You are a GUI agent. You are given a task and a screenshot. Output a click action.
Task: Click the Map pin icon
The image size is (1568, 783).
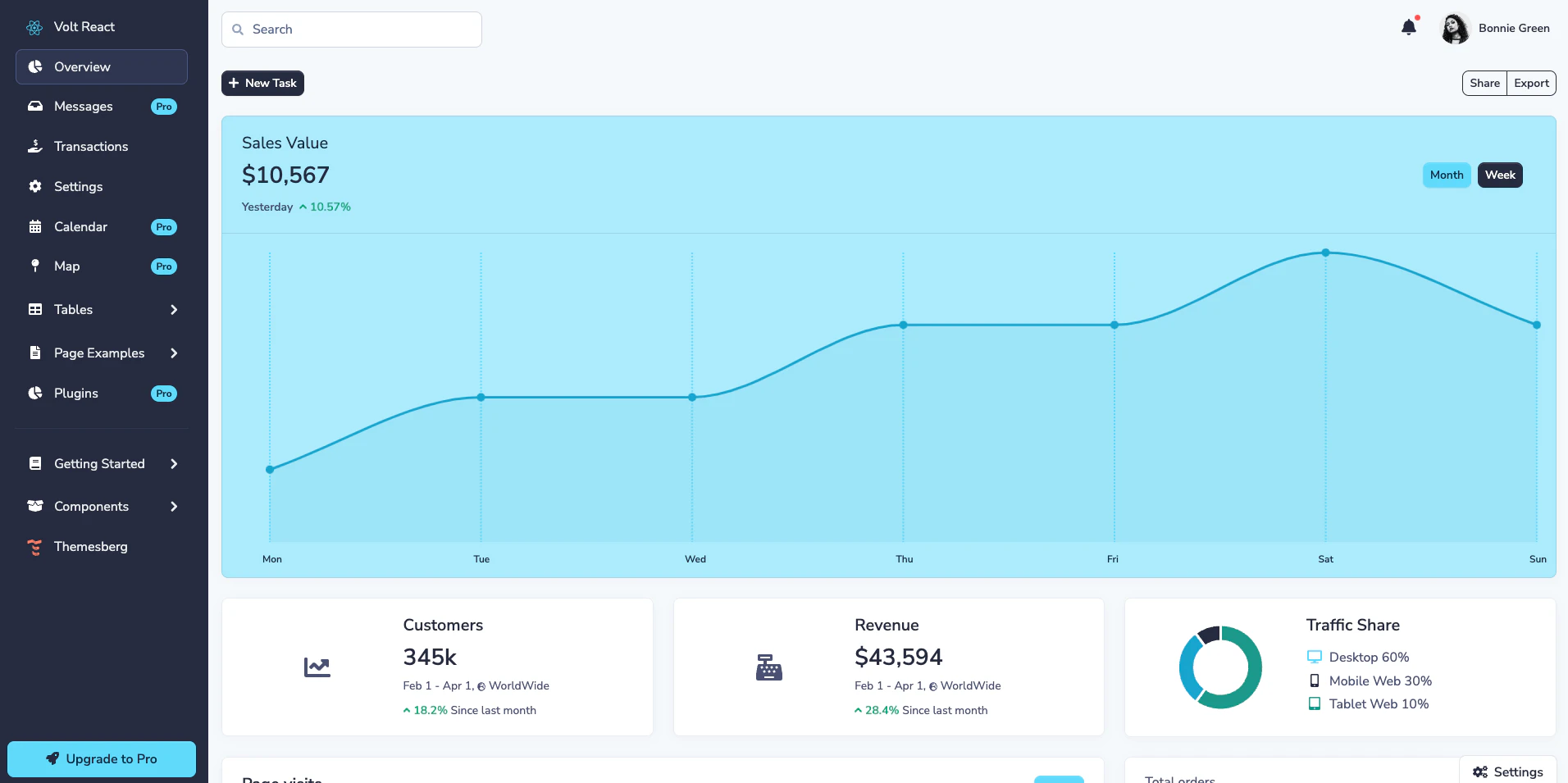[x=35, y=266]
